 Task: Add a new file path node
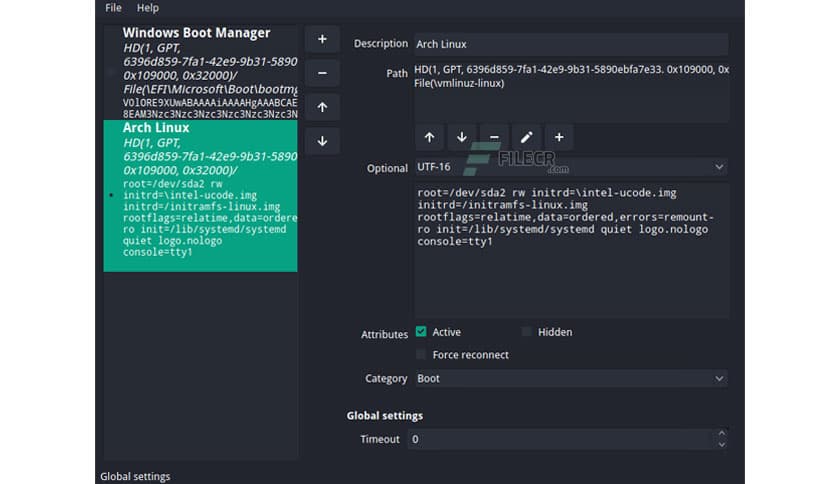pos(559,137)
